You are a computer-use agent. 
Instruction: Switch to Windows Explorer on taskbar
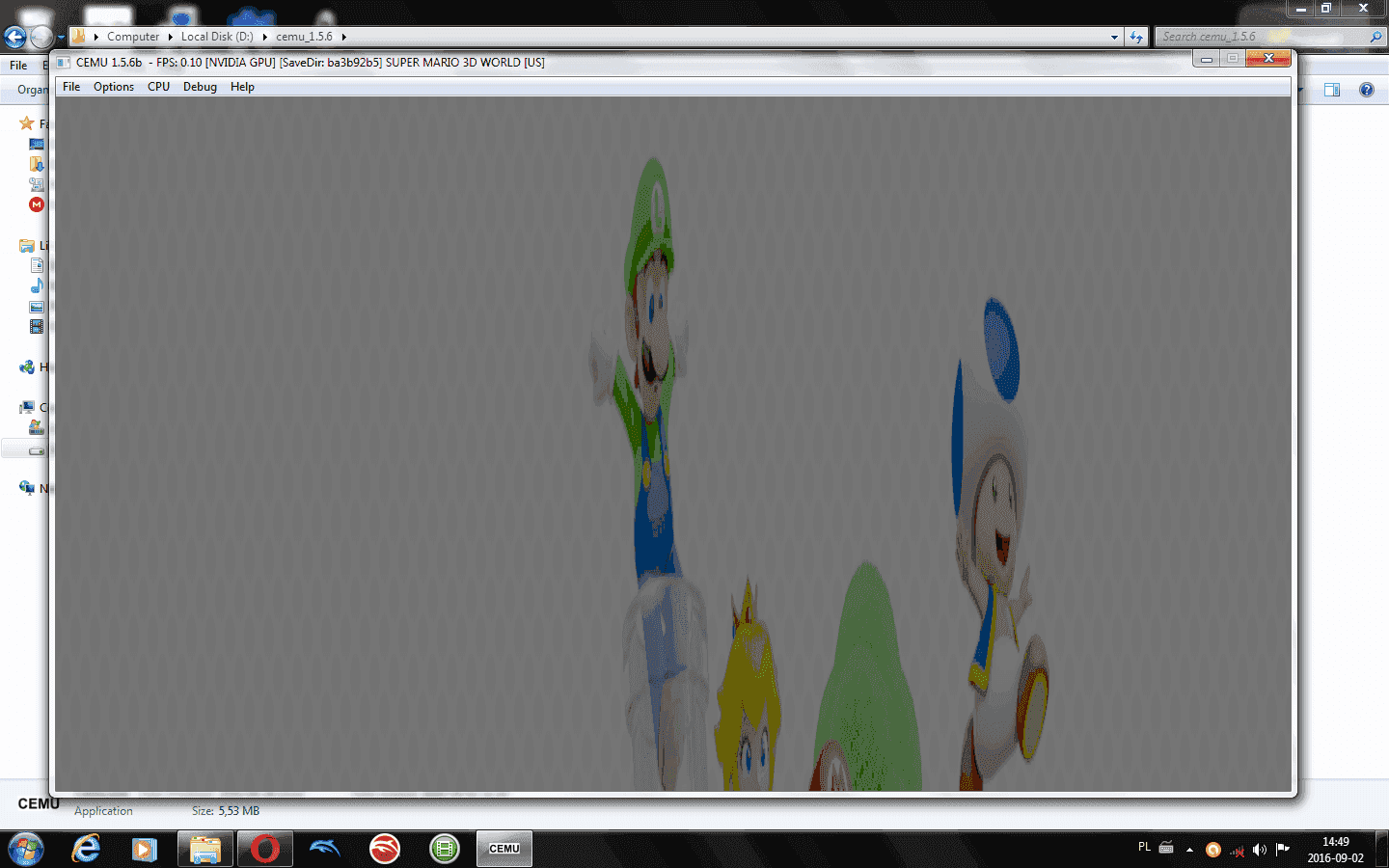pos(204,850)
